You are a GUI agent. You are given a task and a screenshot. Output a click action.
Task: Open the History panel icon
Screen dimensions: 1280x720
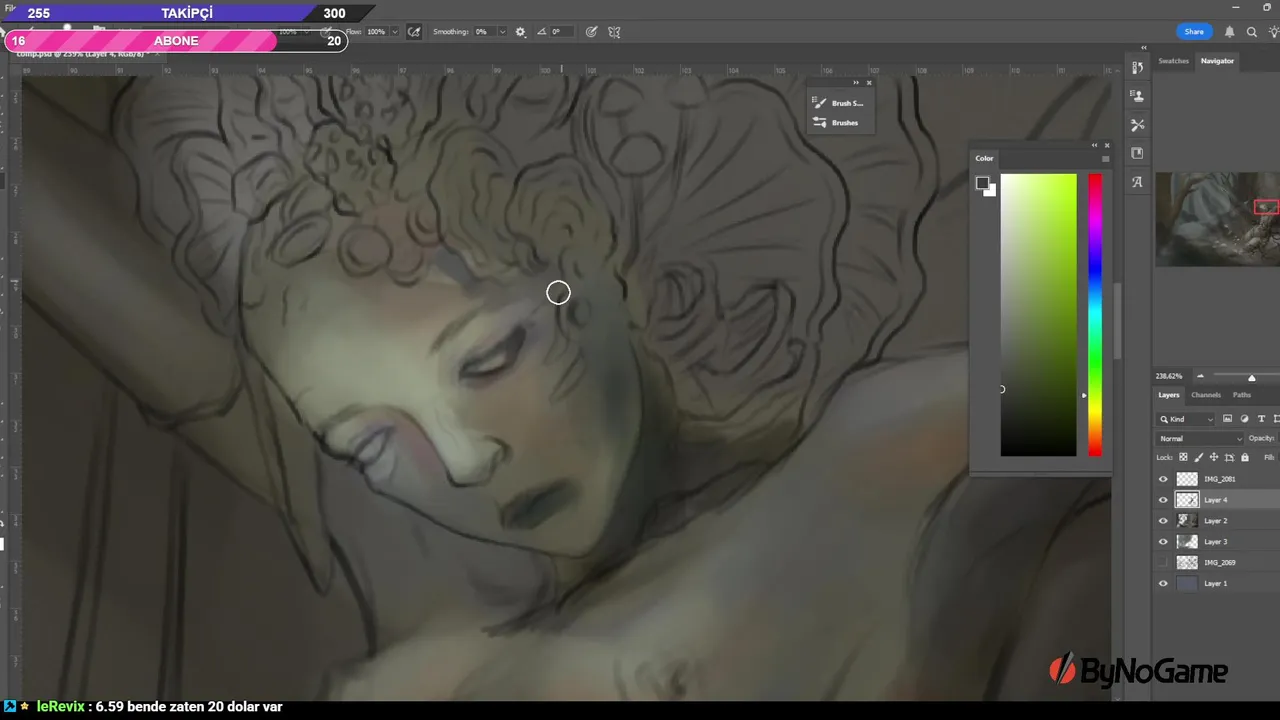1137,67
